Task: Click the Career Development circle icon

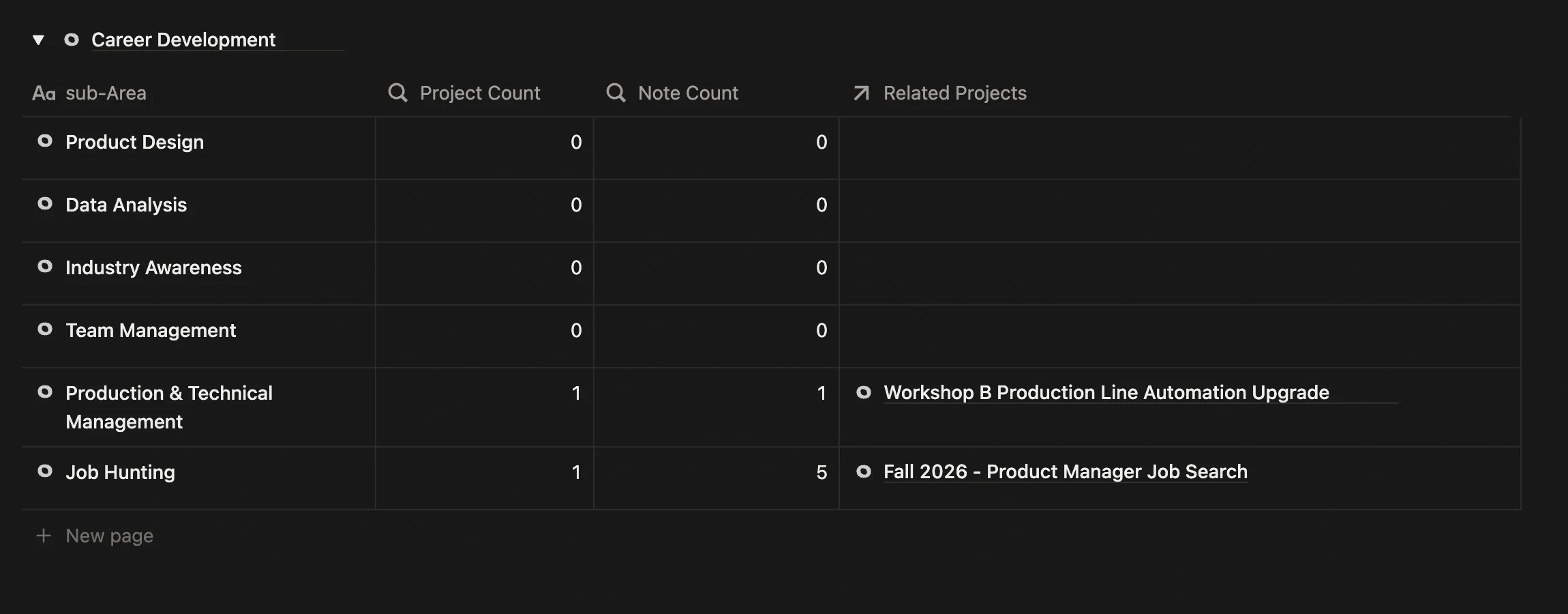Action: [72, 40]
